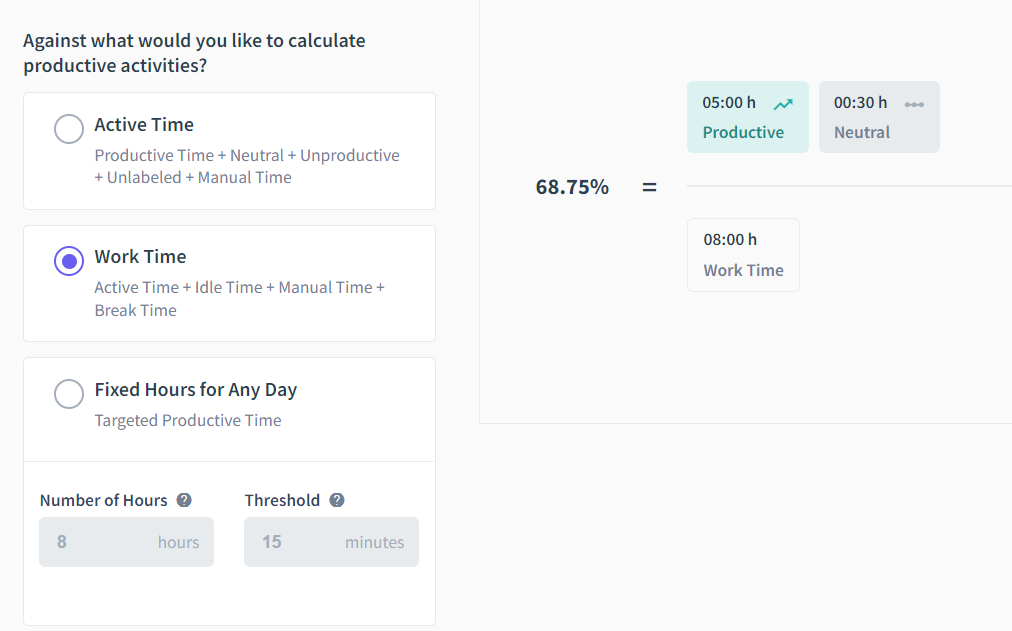
Task: Click the equals sign in the formula
Action: tap(649, 186)
